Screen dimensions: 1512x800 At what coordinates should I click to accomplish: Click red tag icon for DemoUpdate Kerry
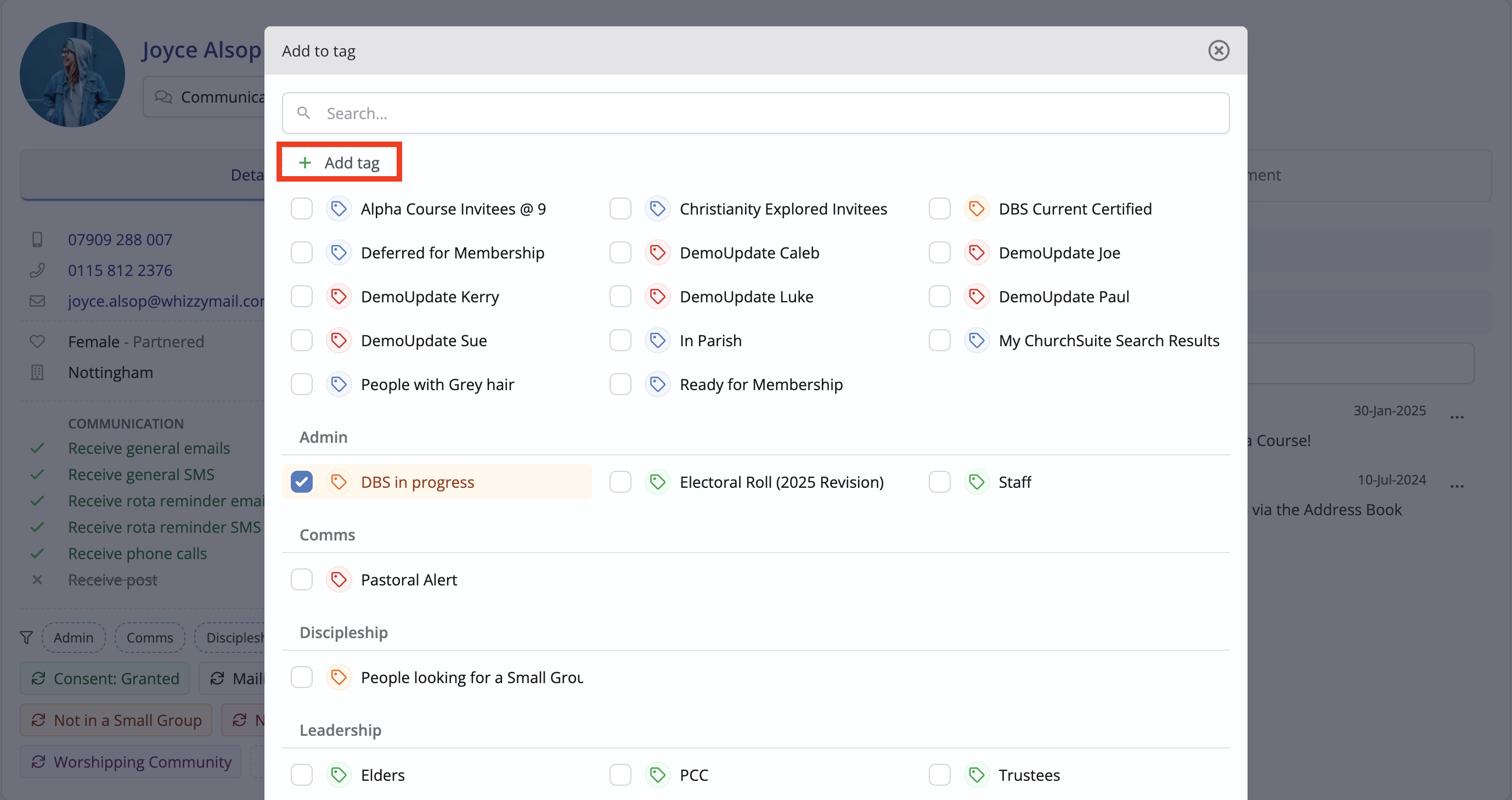[x=338, y=297]
